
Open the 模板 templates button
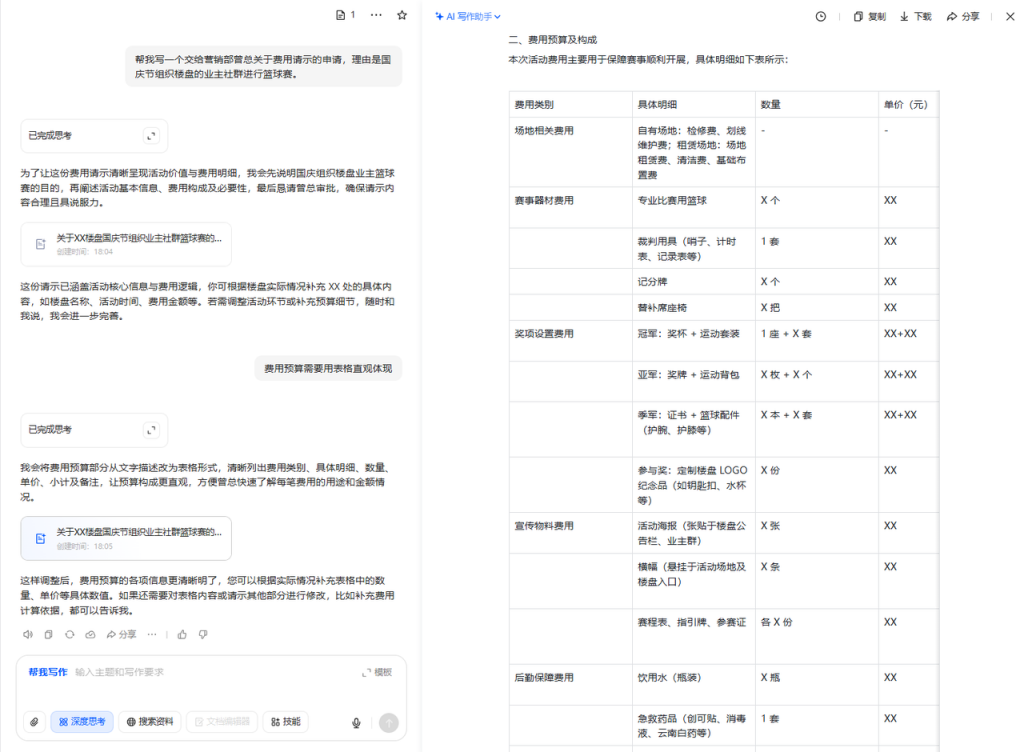[x=377, y=672]
